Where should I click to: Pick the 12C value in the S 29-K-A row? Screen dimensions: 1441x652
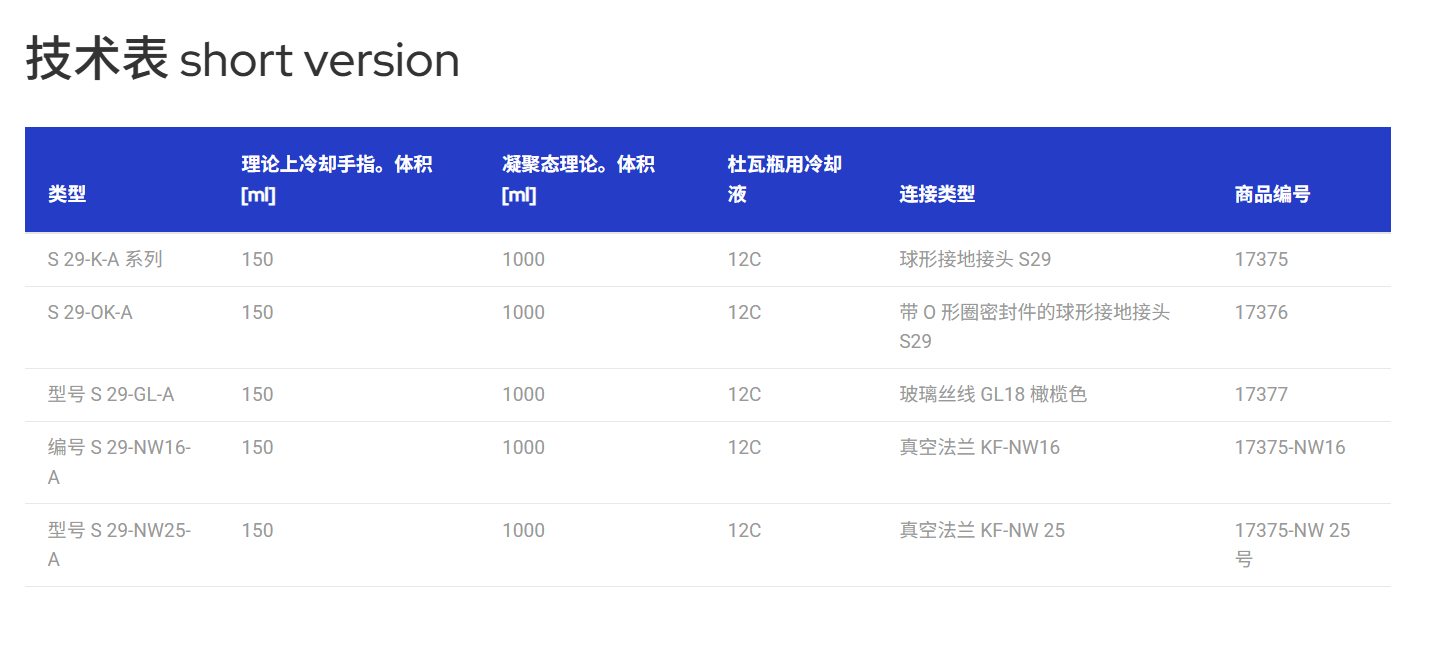pos(744,260)
